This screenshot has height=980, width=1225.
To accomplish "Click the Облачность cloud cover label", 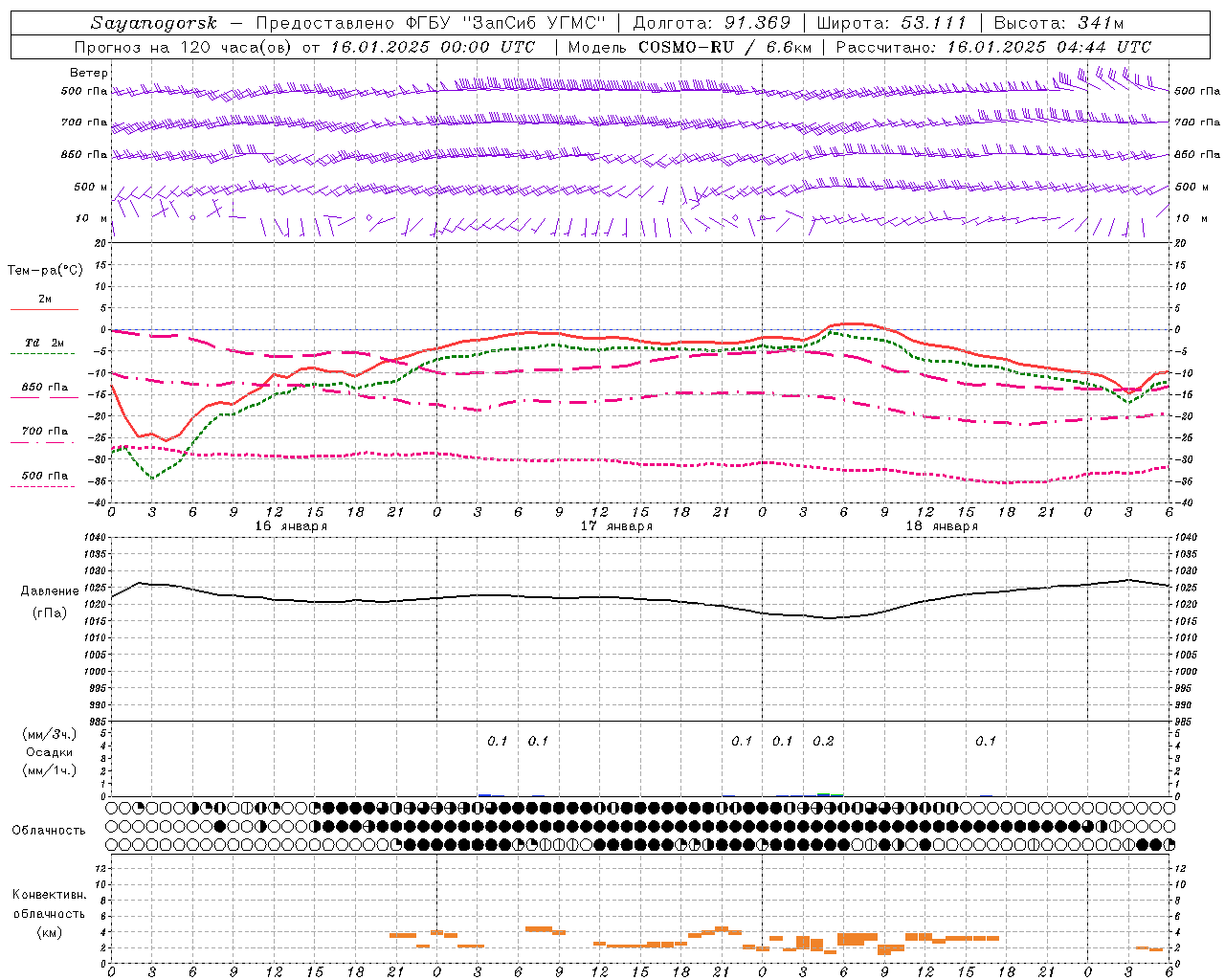I will tap(49, 830).
